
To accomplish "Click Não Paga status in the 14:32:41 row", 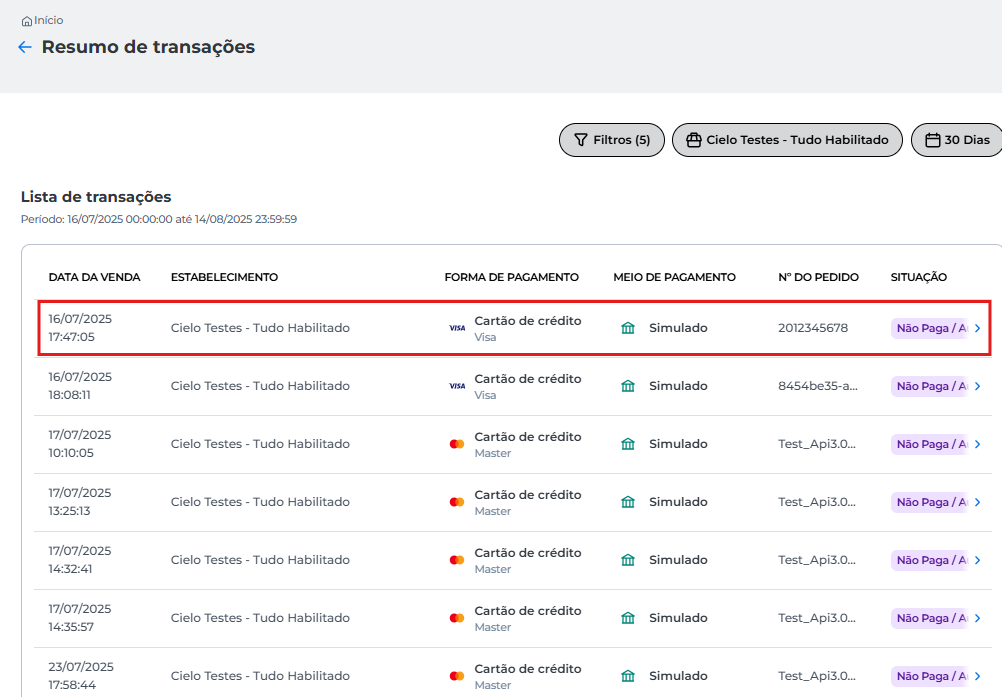I will (x=930, y=560).
